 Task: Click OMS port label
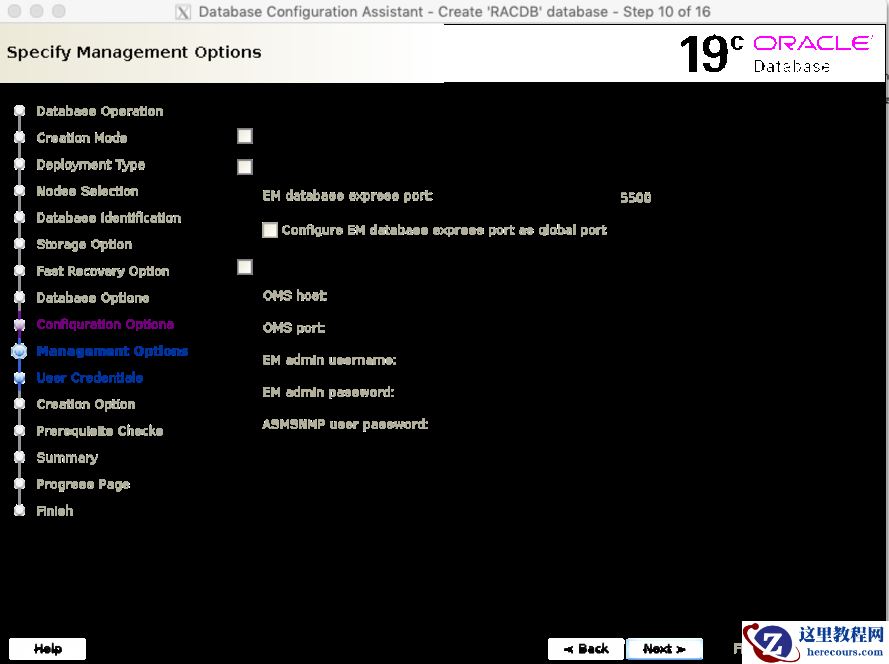click(x=294, y=328)
